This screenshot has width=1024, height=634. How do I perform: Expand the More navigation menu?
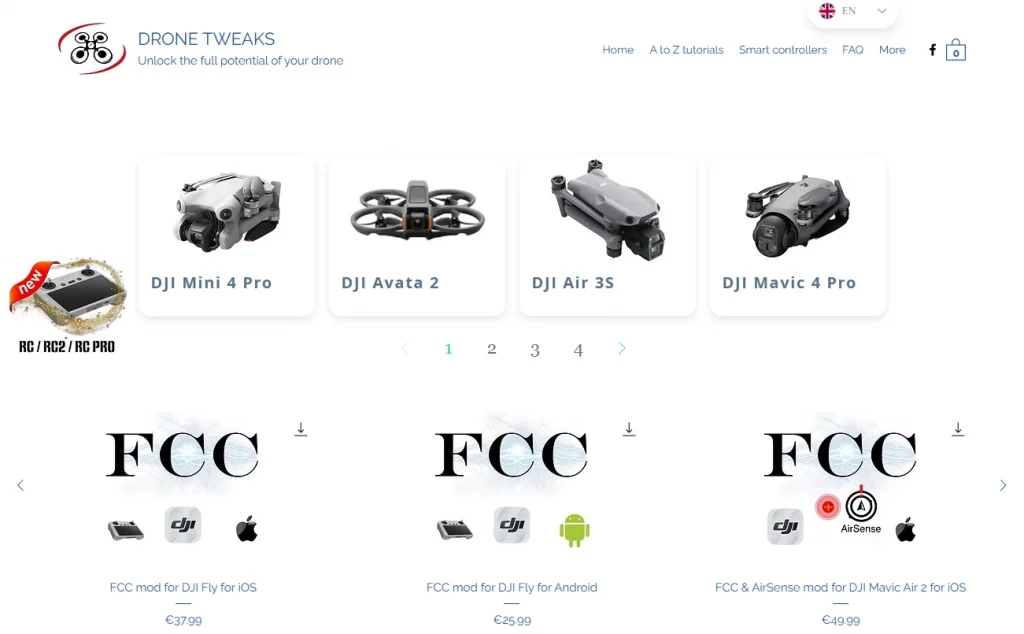(891, 50)
